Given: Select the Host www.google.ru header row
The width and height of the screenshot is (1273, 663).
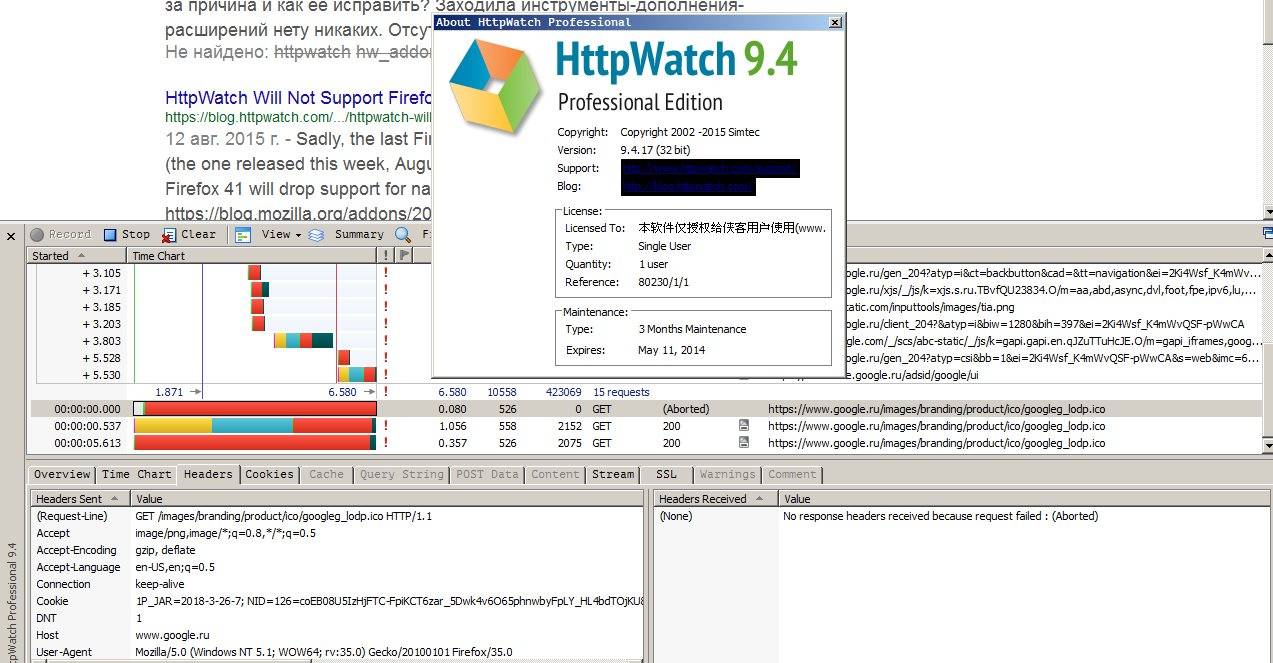Looking at the screenshot, I should pos(338,635).
